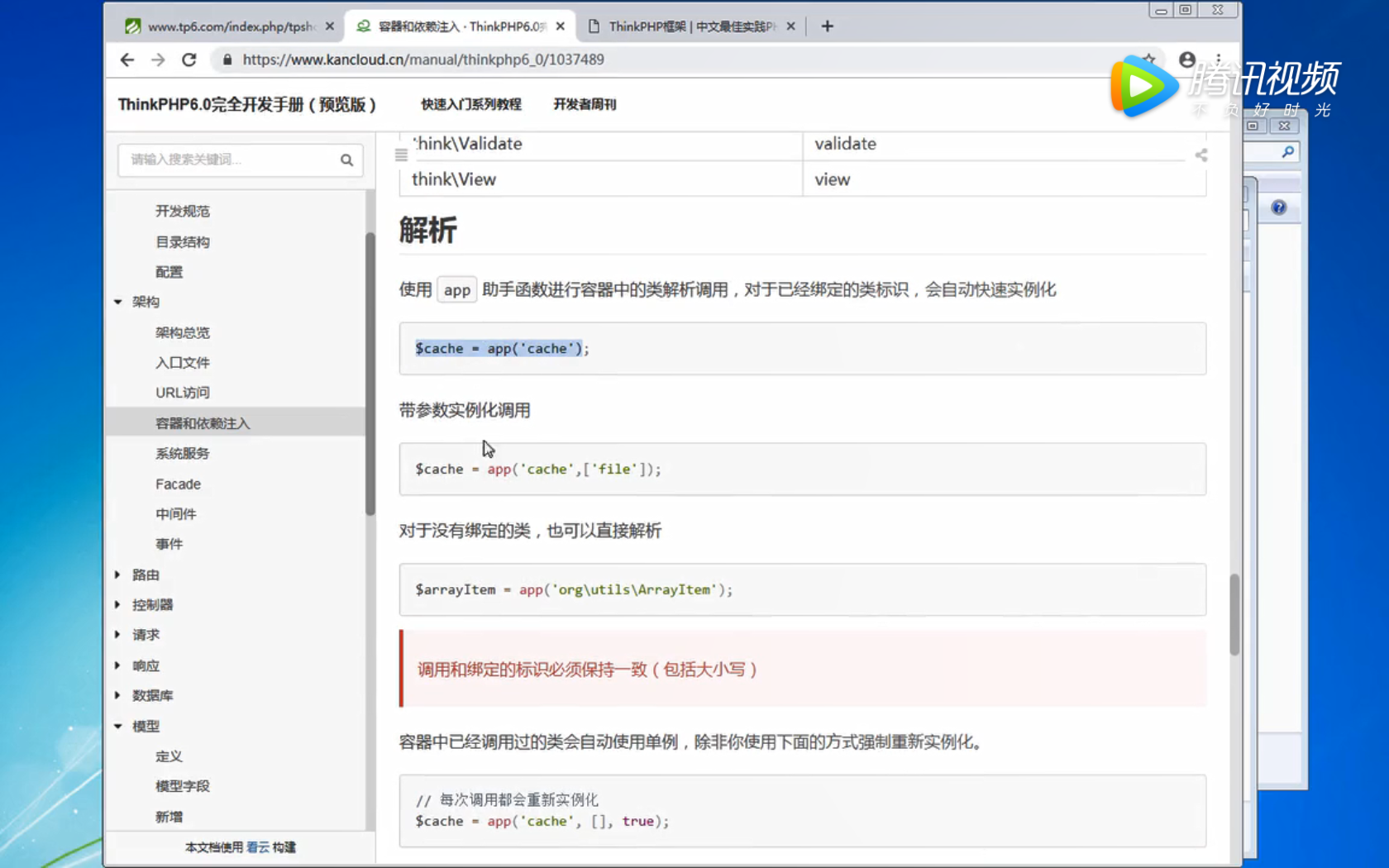Image resolution: width=1389 pixels, height=868 pixels.
Task: Close the www.tp6.com tab
Action: (x=330, y=26)
